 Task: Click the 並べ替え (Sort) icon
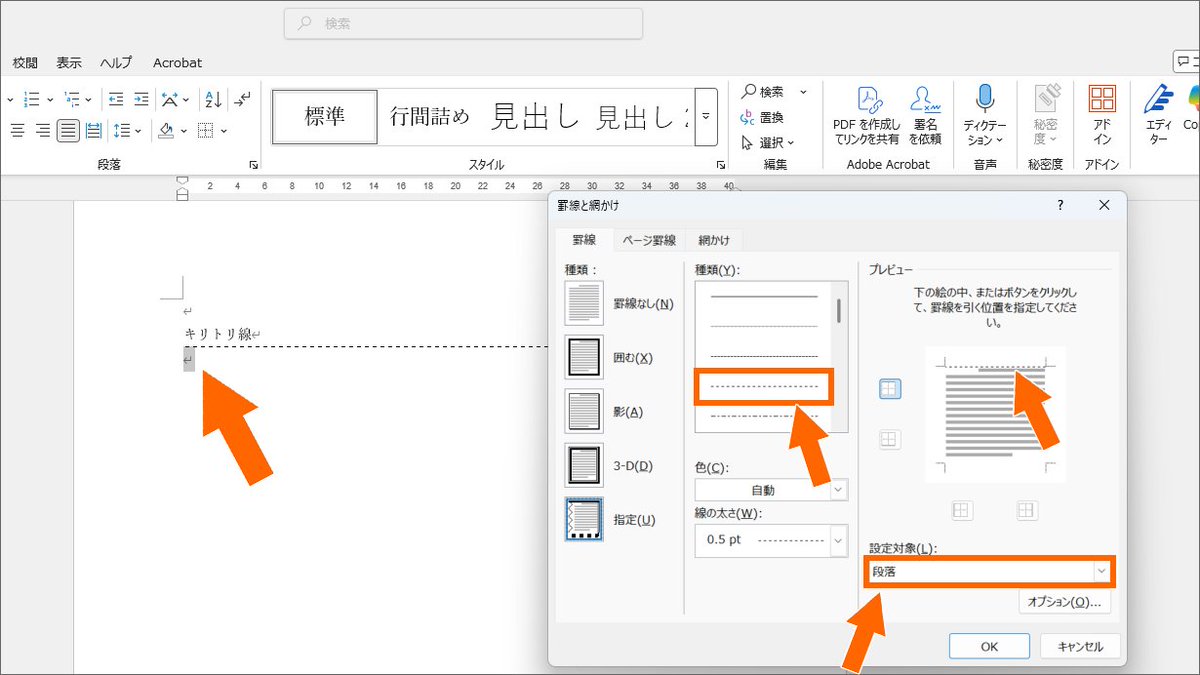pyautogui.click(x=211, y=98)
